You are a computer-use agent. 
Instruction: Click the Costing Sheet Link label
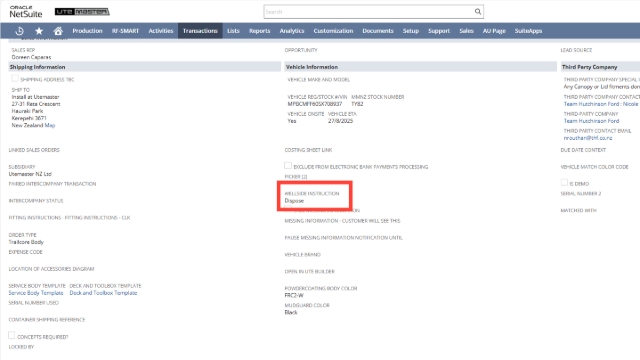coord(308,150)
